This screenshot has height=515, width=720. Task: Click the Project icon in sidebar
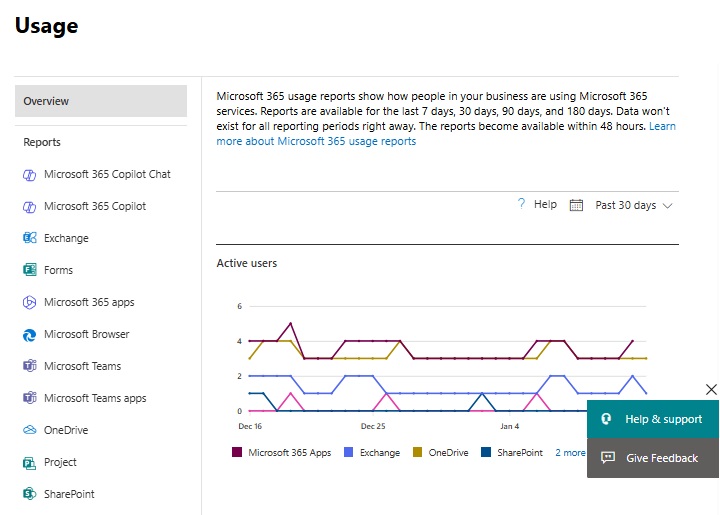pyautogui.click(x=30, y=463)
